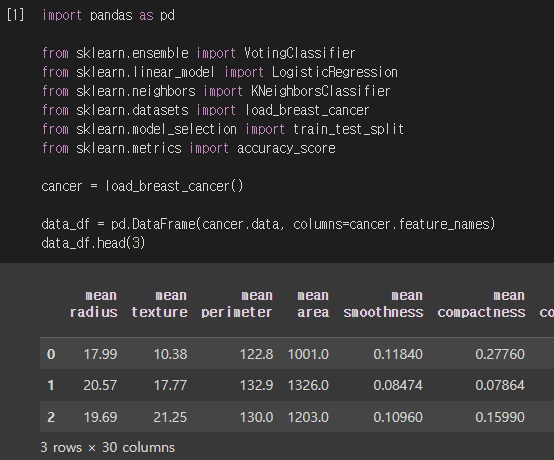The height and width of the screenshot is (460, 554).
Task: Click the train_test_split import line
Action: 223,129
